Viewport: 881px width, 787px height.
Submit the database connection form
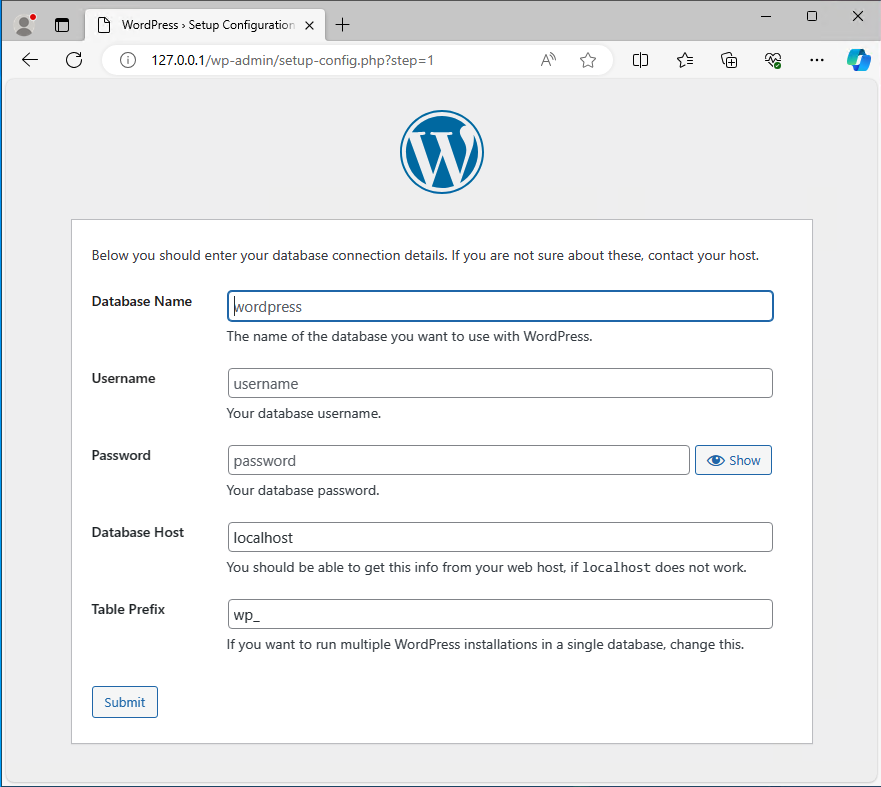pyautogui.click(x=125, y=702)
